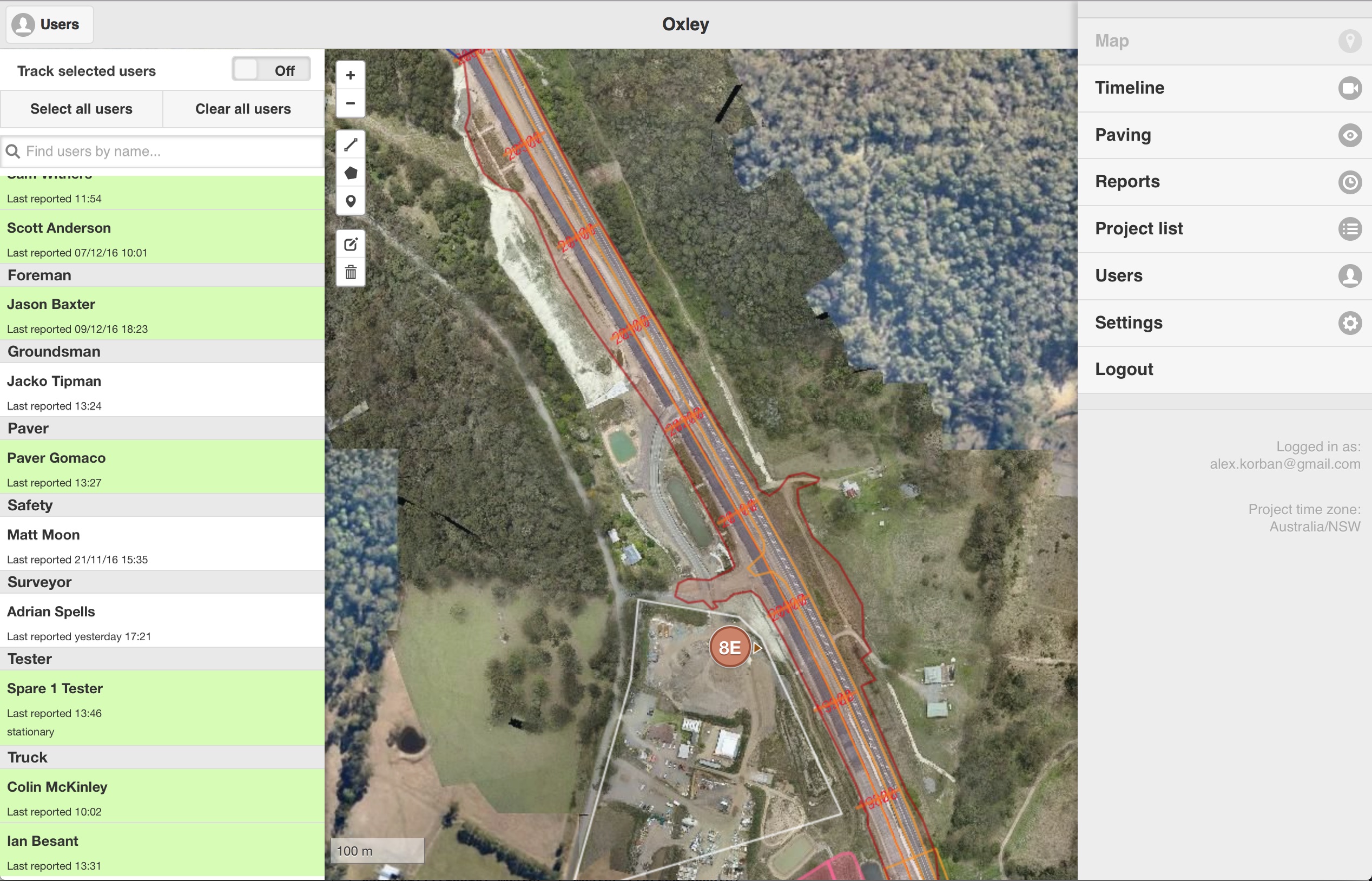
Task: Expand the map zoom in control
Action: [351, 75]
